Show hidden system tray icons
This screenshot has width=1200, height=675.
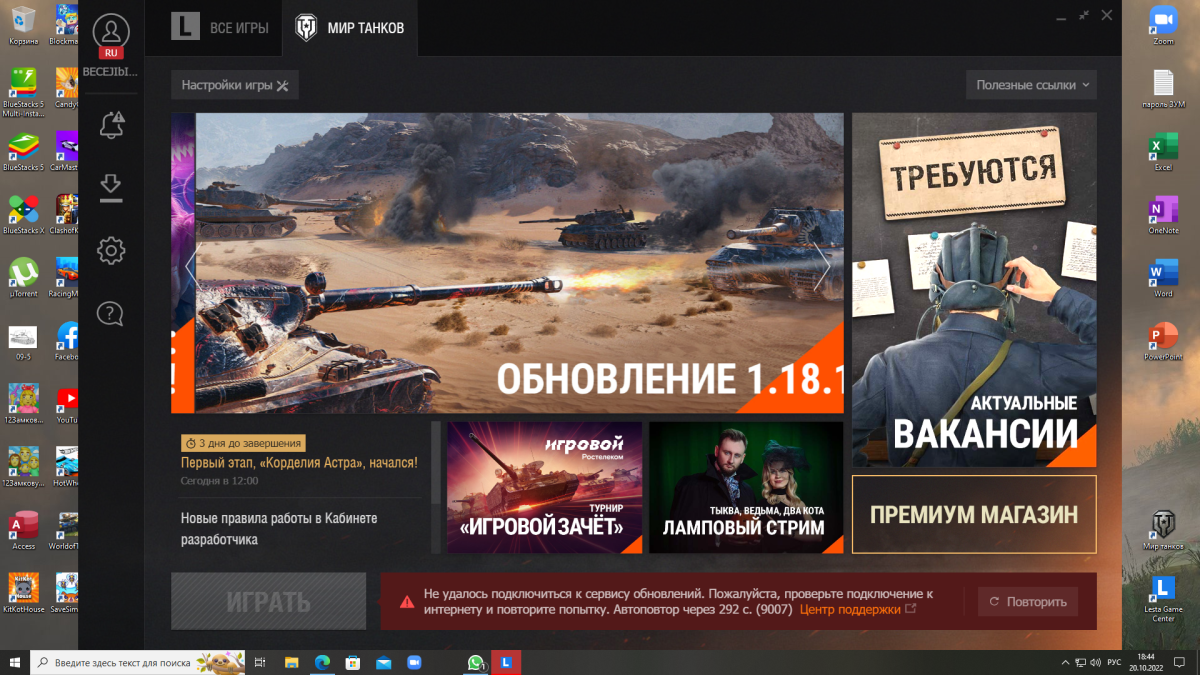coord(1063,662)
